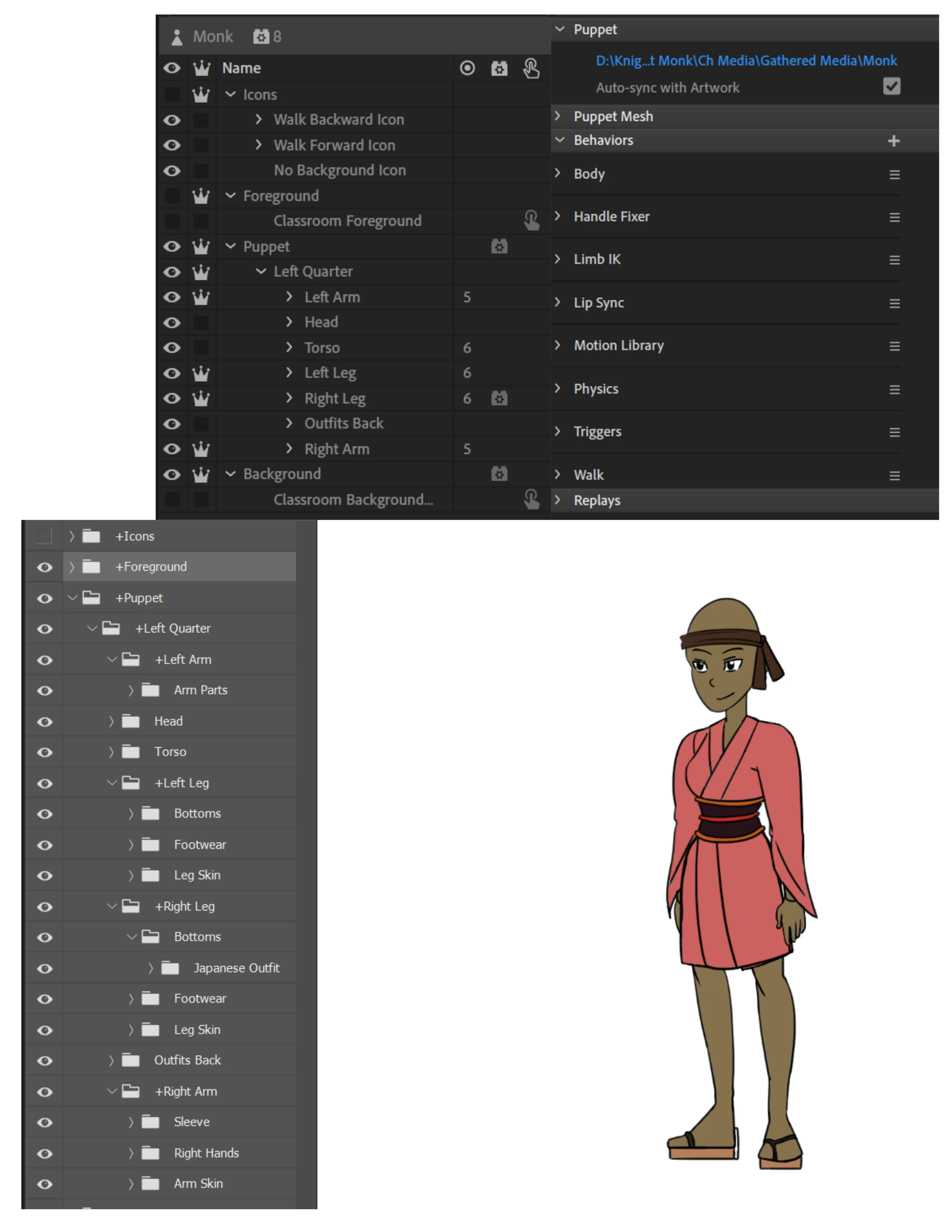Select the Lip Sync behavior
This screenshot has width=952, height=1232.
(598, 303)
